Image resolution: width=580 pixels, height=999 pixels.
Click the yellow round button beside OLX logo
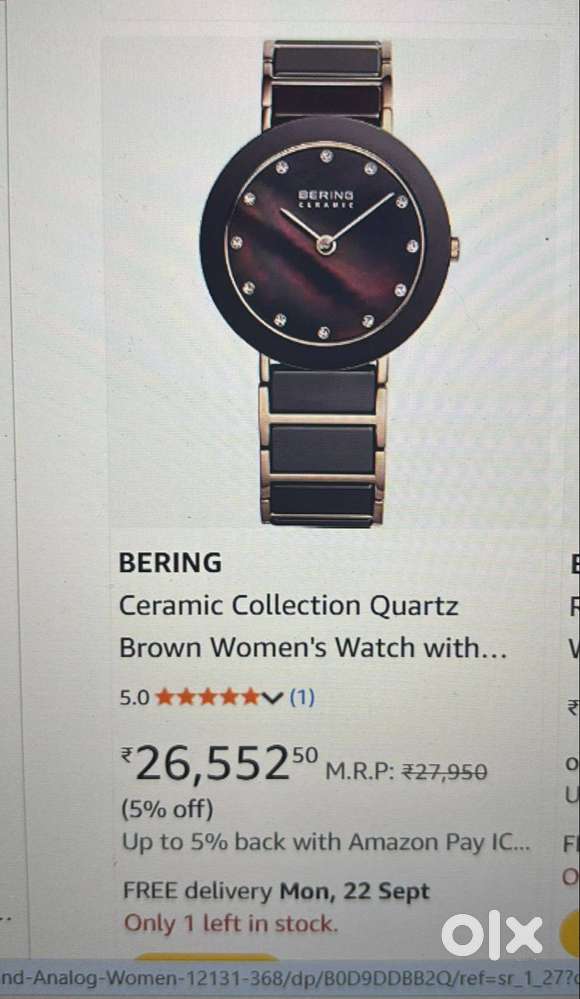tap(570, 934)
